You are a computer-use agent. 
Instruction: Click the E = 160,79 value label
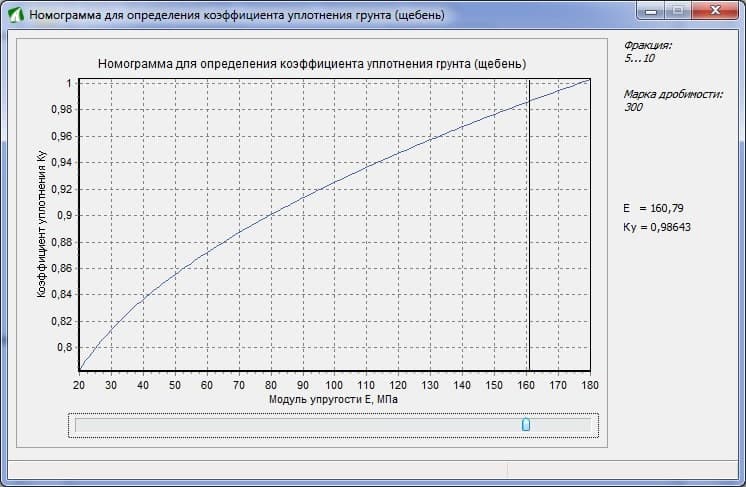[653, 208]
